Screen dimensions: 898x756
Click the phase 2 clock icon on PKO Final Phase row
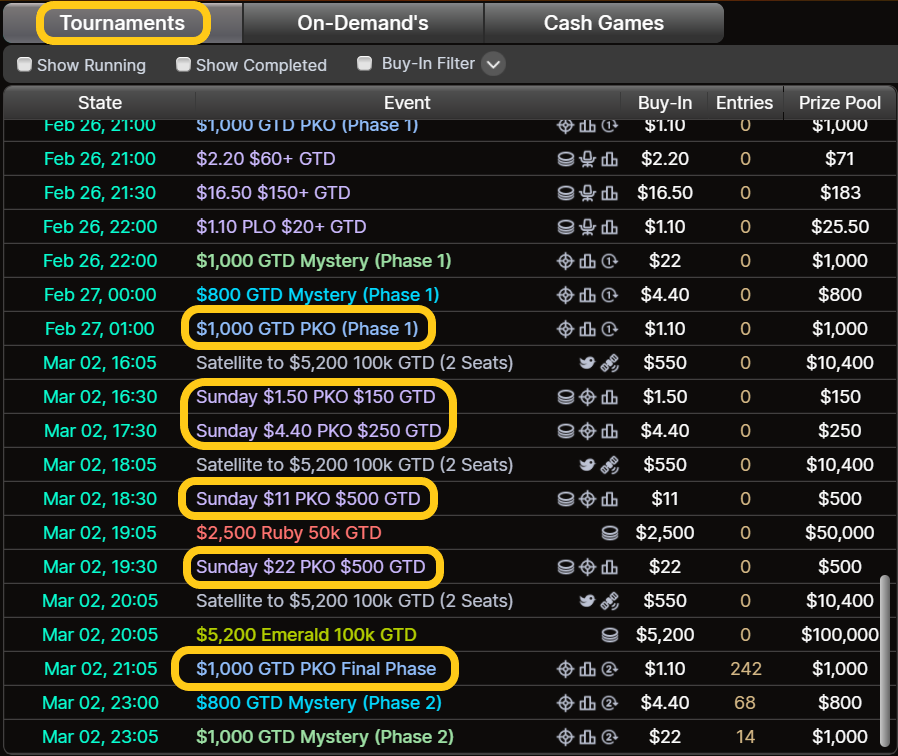click(x=609, y=669)
